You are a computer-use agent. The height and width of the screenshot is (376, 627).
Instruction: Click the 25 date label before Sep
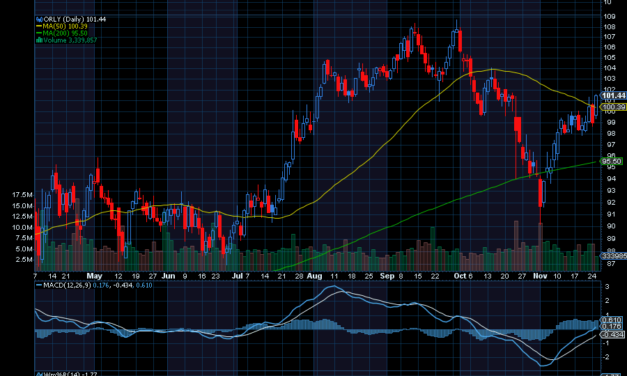tap(369, 276)
